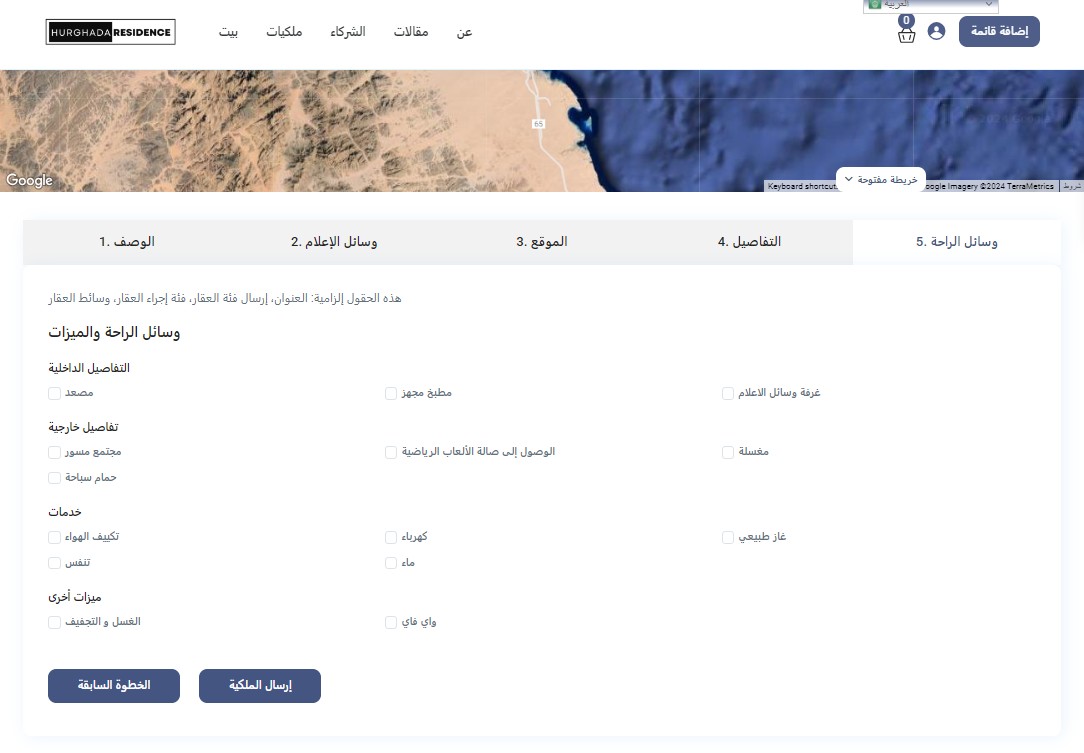Enable the مطبخ مجهز option

391,393
